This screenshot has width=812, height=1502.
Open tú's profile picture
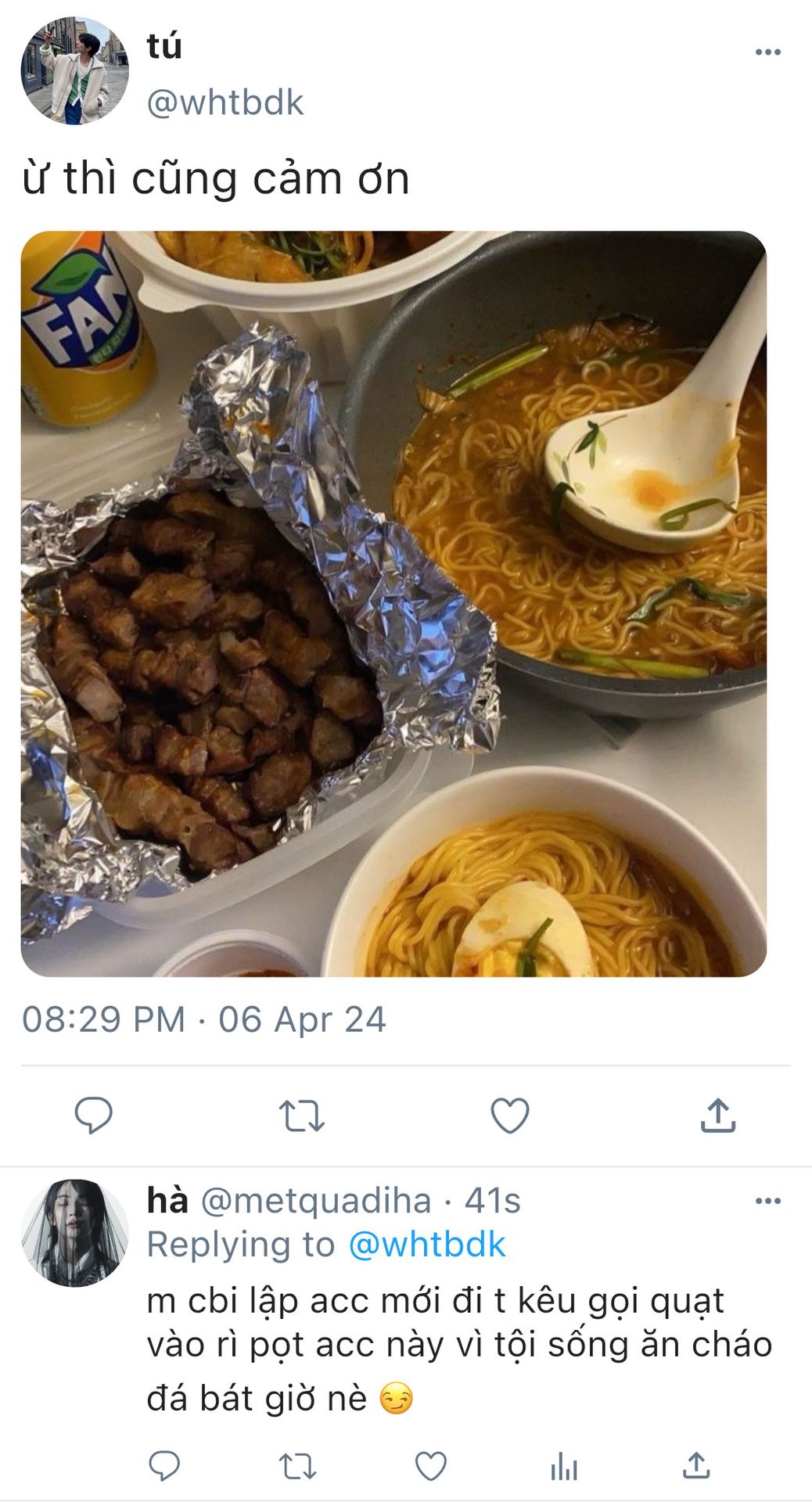click(74, 70)
